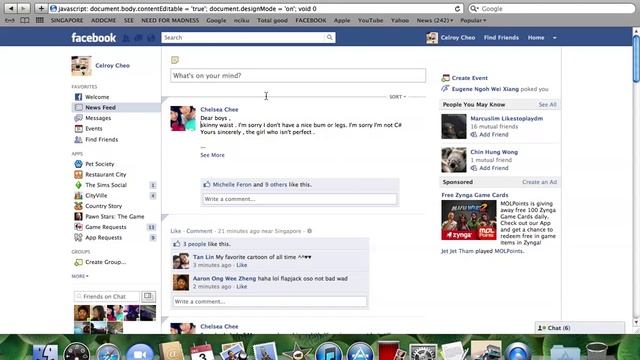Viewport: 640px width, 360px height.
Task: Click the plus add-bookmark button
Action: point(40,8)
